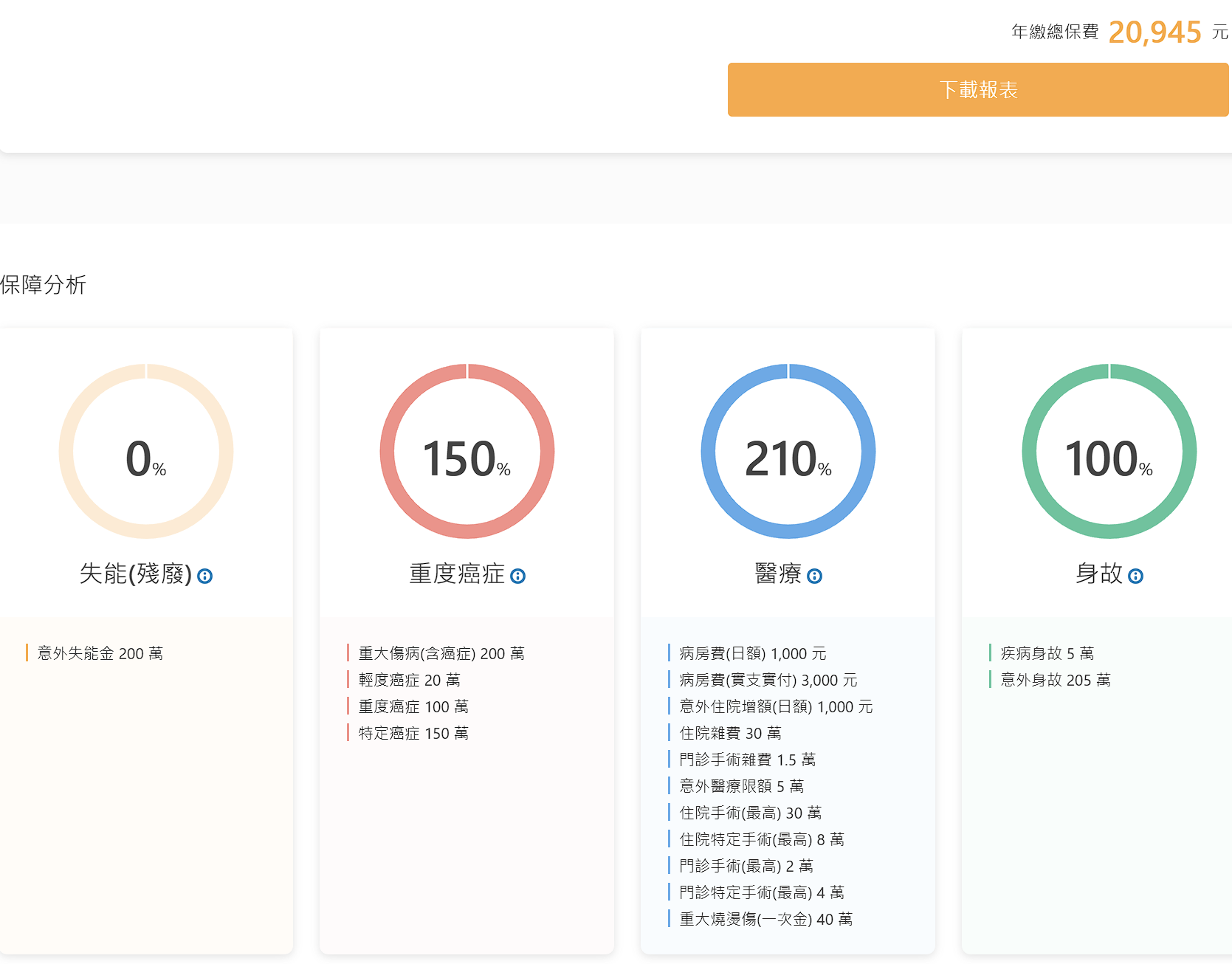Open info icon next to 失能(殘廢)
1232x964 pixels.
(205, 576)
